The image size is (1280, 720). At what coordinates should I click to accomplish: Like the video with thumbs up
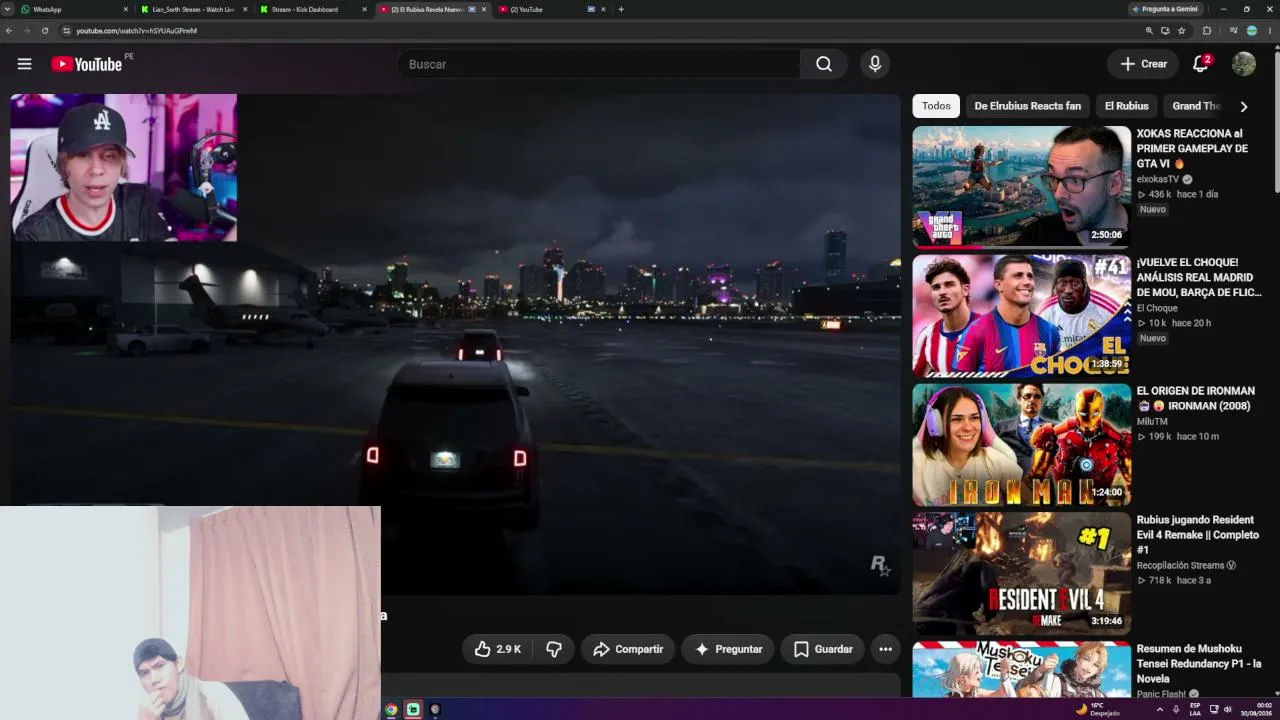click(x=498, y=649)
